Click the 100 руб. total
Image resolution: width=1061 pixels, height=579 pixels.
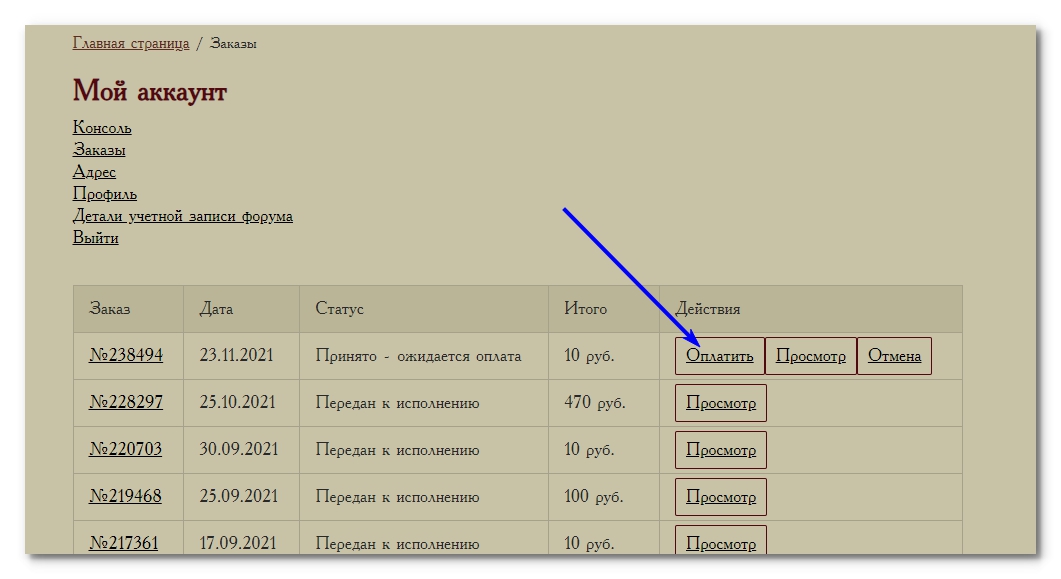pos(593,496)
